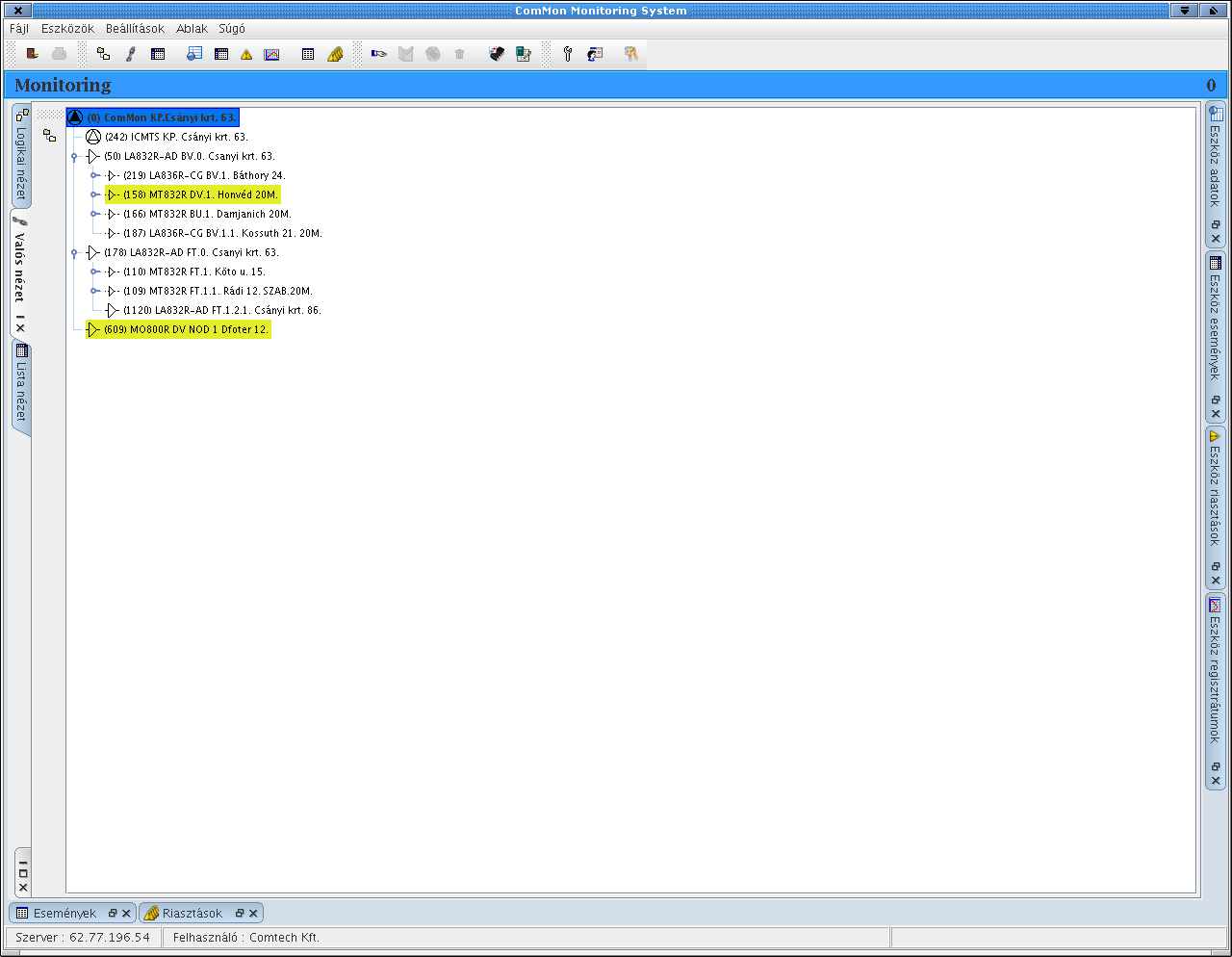This screenshot has width=1232, height=957.
Task: Expand the (110) MT832R FT.1. Köto node
Action: pyautogui.click(x=93, y=272)
